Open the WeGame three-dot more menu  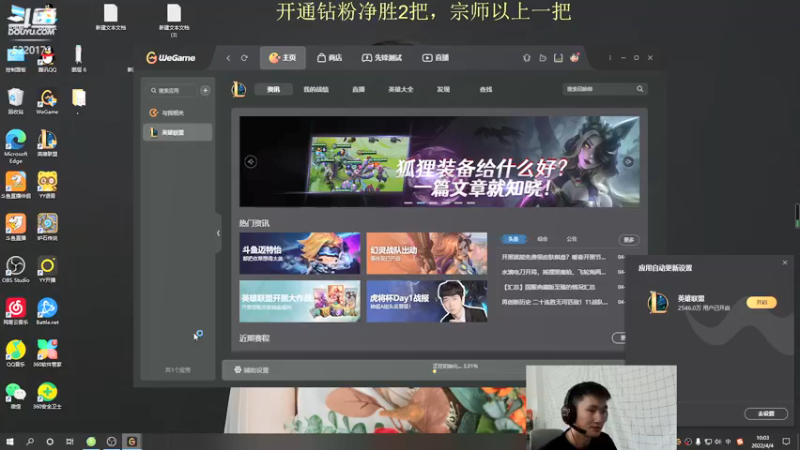click(x=610, y=58)
